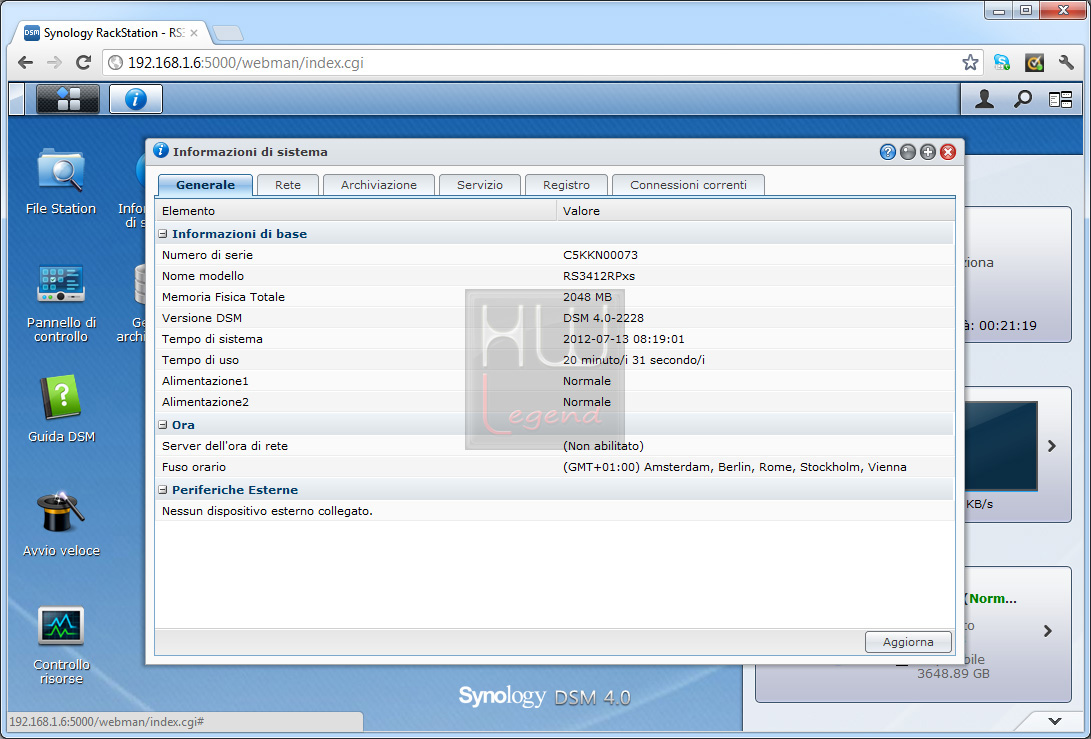Click the Elemento column header
Image resolution: width=1091 pixels, height=739 pixels.
coord(356,211)
